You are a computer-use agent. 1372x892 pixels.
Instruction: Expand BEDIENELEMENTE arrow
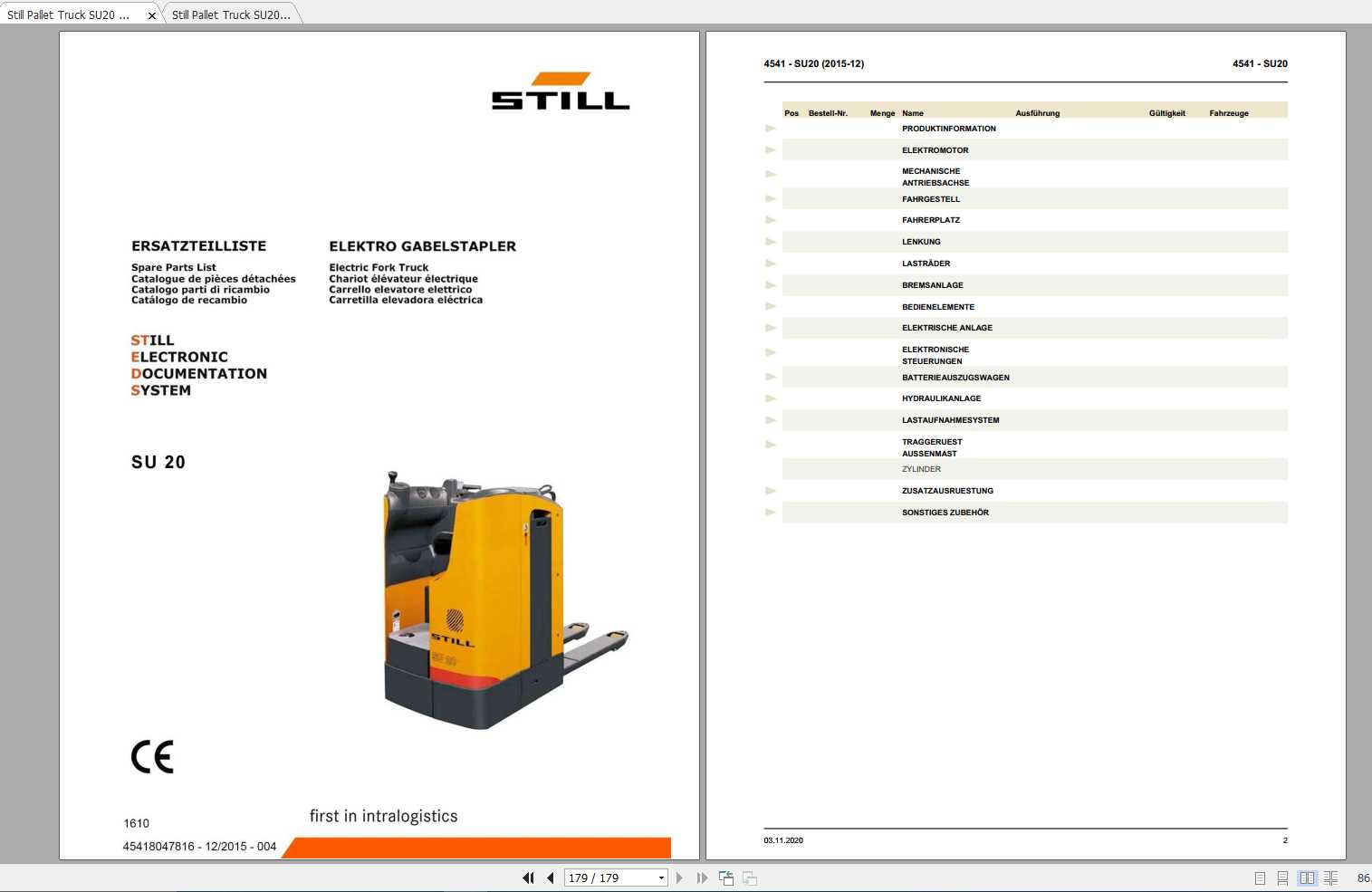(x=771, y=306)
